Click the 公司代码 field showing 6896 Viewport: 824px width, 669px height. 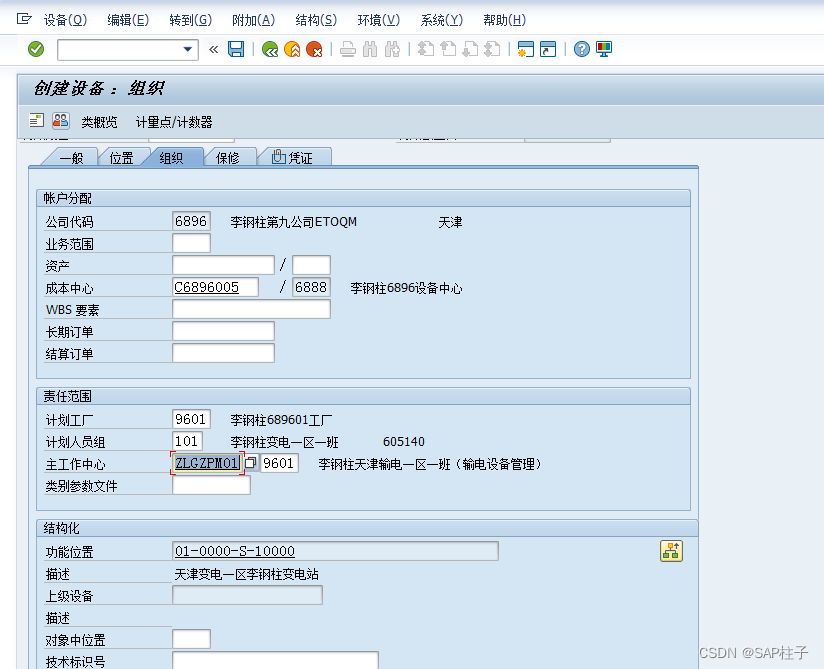coord(191,221)
